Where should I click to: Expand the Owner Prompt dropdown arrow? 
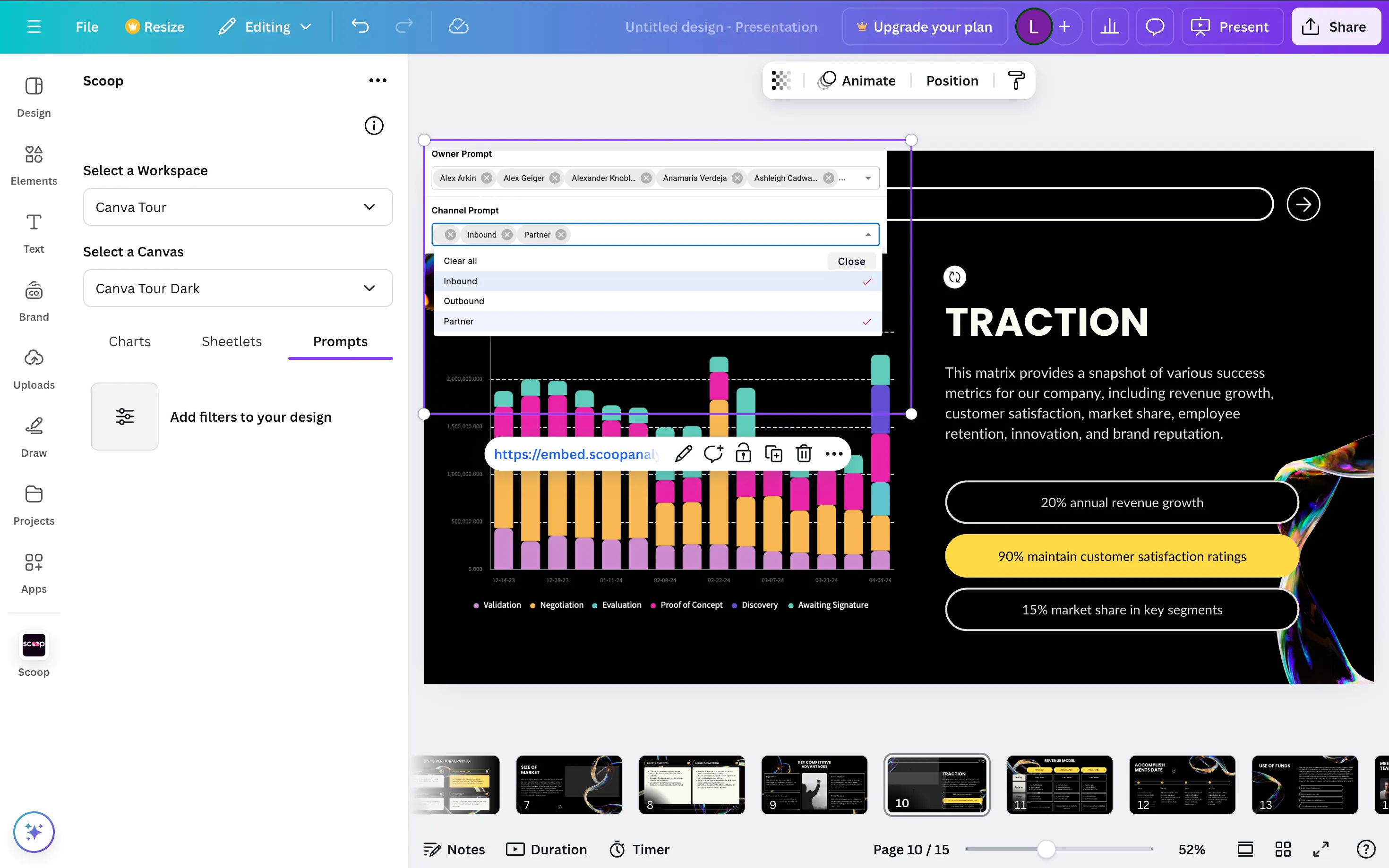(x=867, y=178)
